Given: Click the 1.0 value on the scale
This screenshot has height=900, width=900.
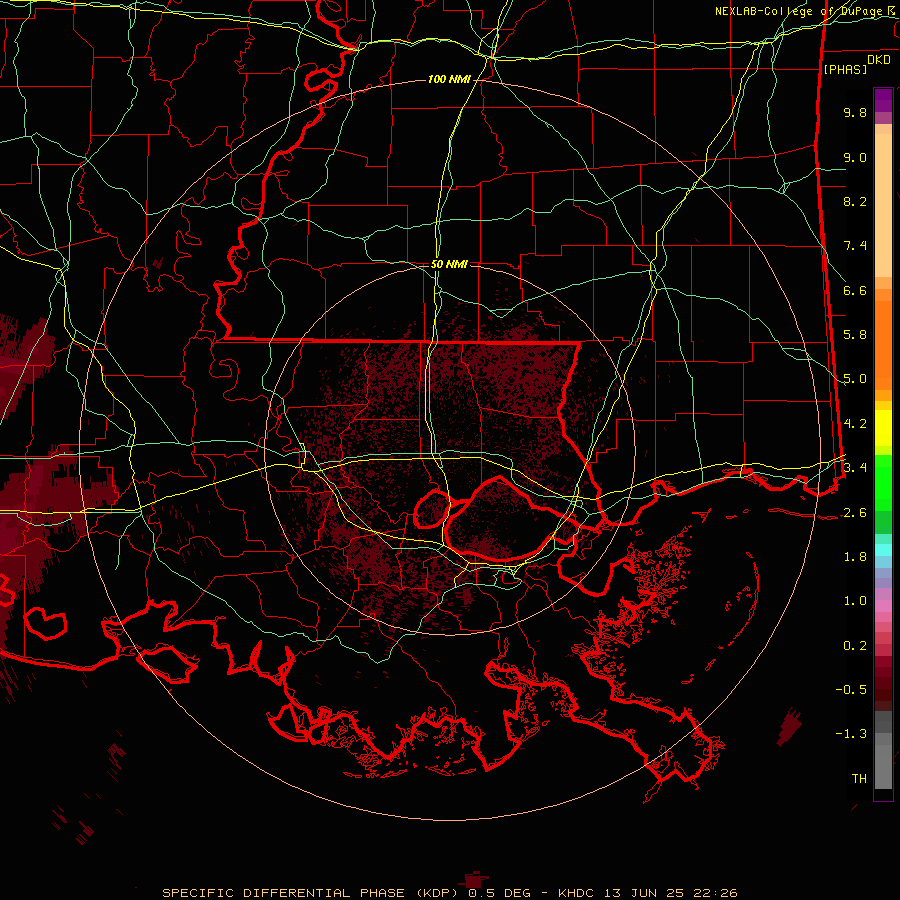Looking at the screenshot, I should pos(855,601).
